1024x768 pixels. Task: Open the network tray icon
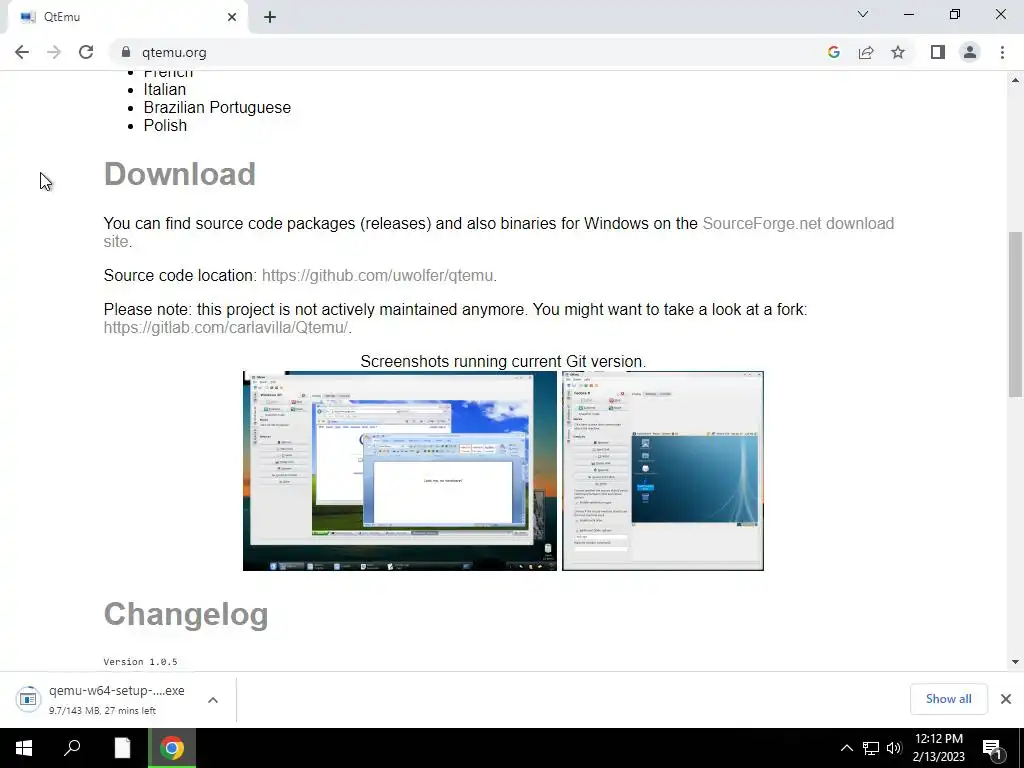coord(871,748)
